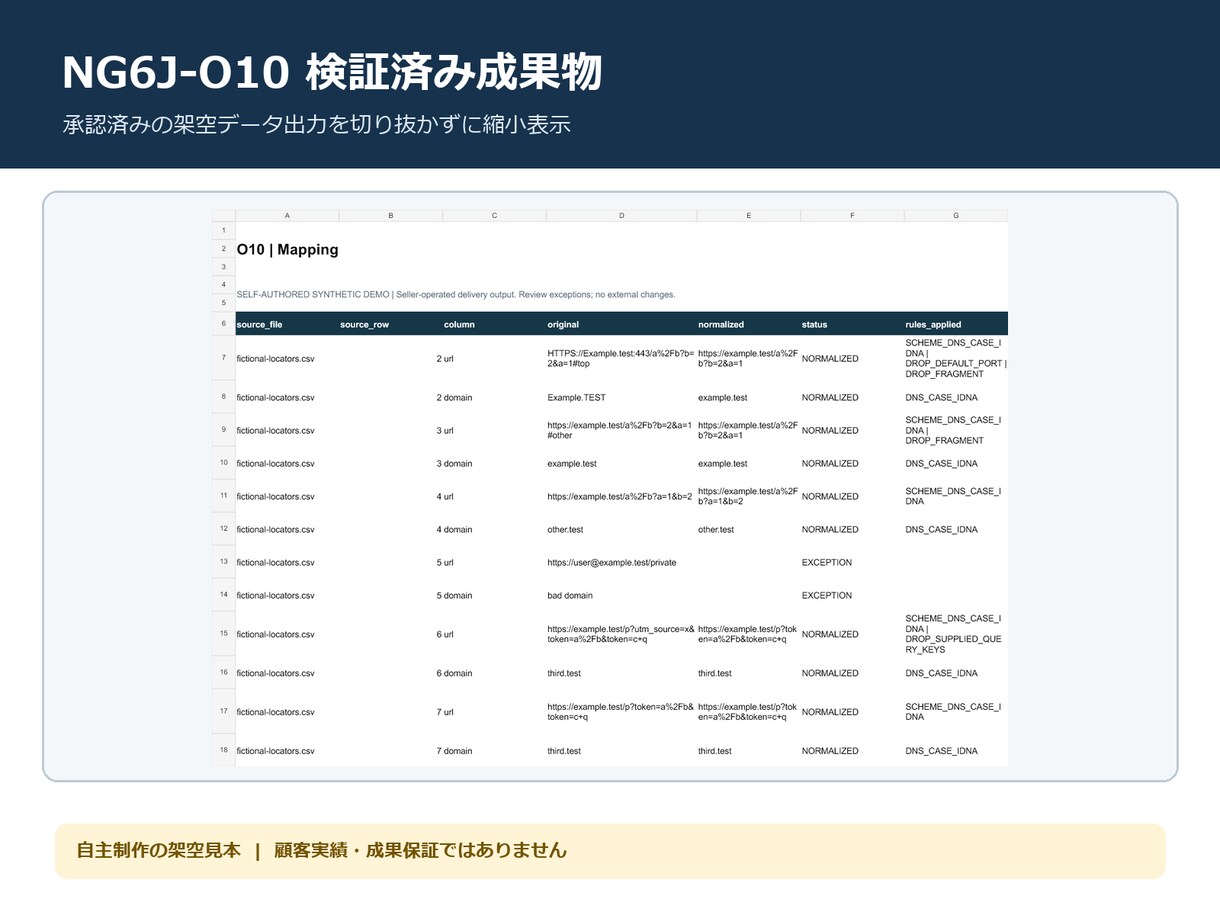This screenshot has width=1220, height=915.
Task: Click the "source_file" header cell
Action: (x=287, y=324)
